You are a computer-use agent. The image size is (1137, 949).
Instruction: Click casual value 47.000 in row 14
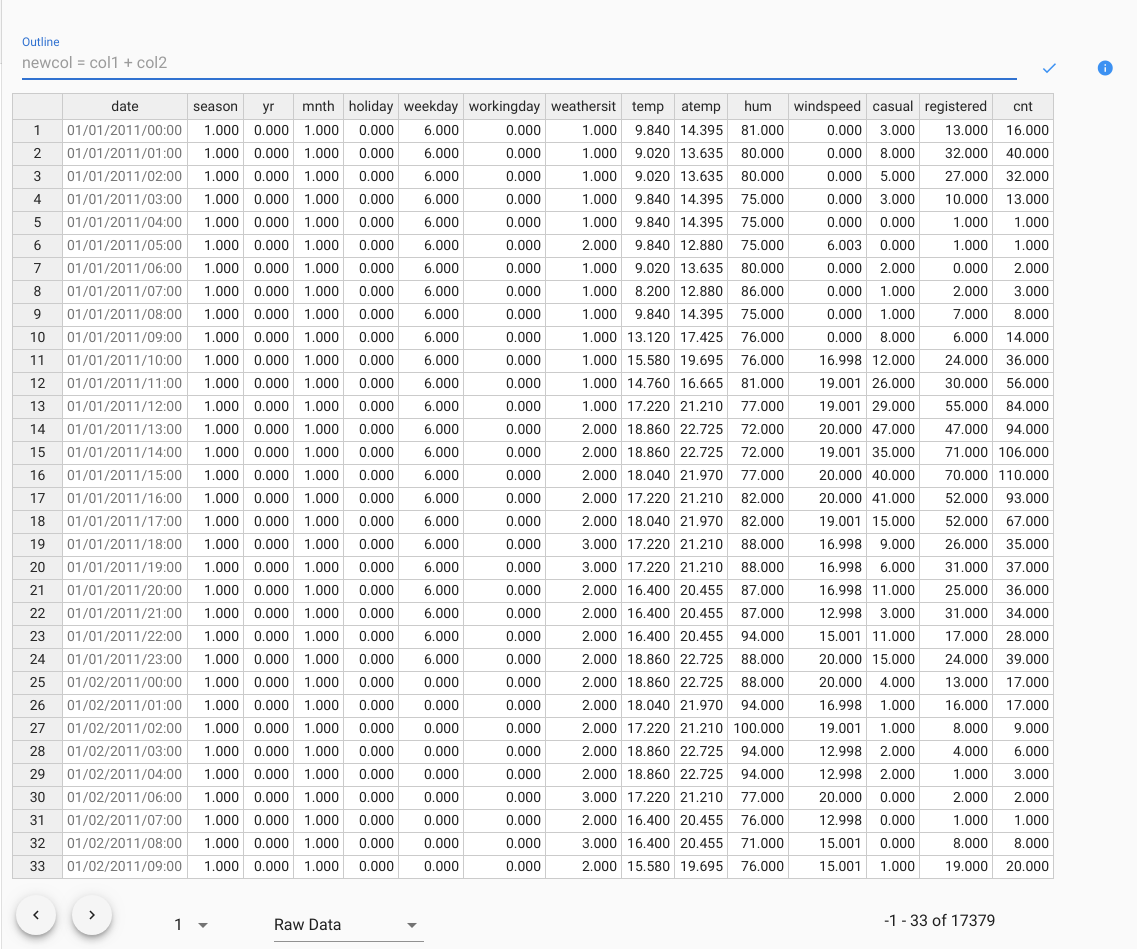tap(893, 429)
